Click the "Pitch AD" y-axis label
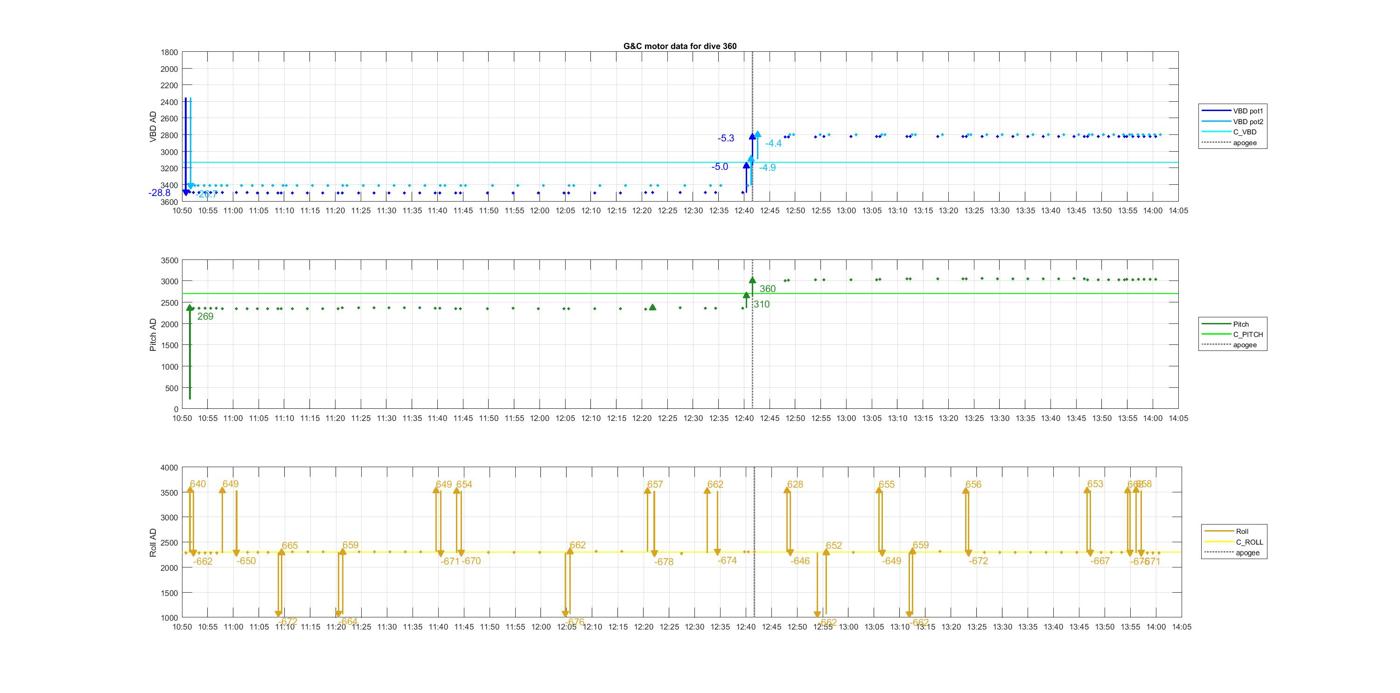Screen dimensions: 1400x693 (154, 334)
